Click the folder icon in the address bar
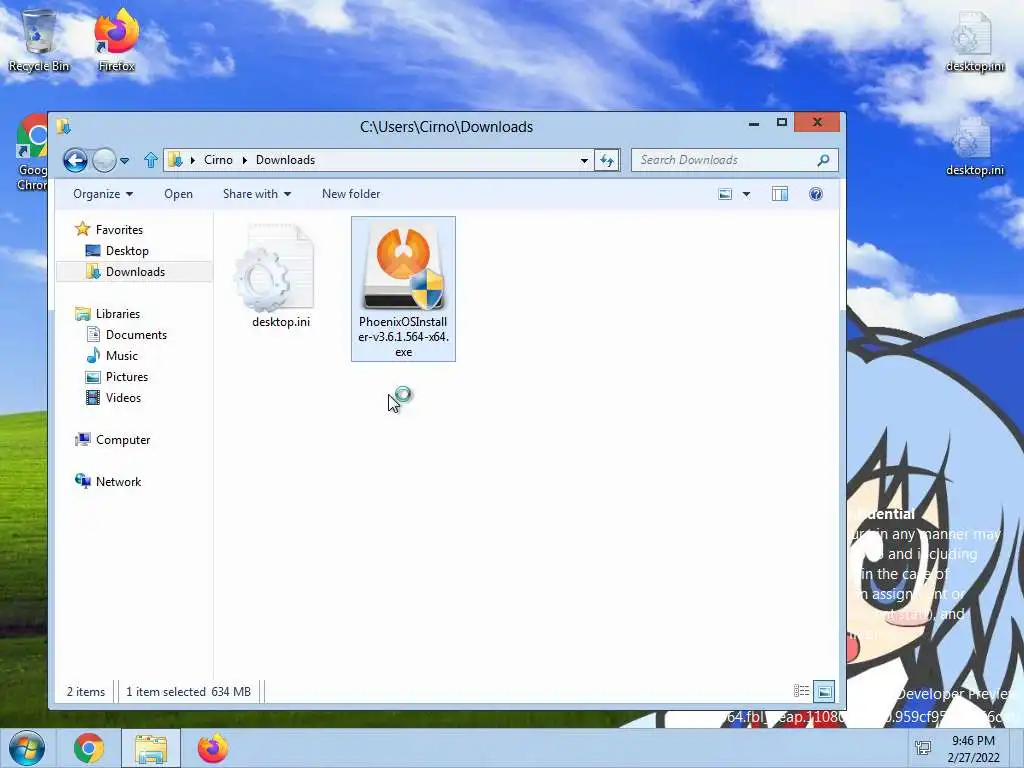The width and height of the screenshot is (1024, 768). tap(175, 160)
